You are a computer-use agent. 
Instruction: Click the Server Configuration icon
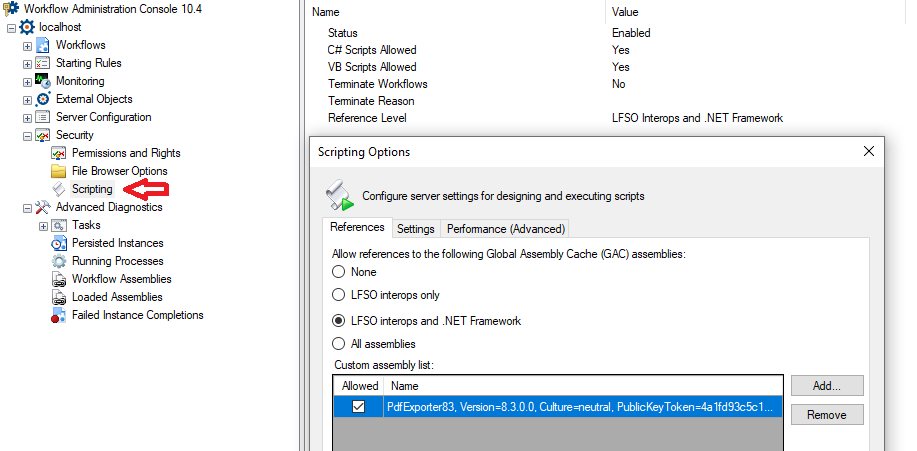coord(43,117)
